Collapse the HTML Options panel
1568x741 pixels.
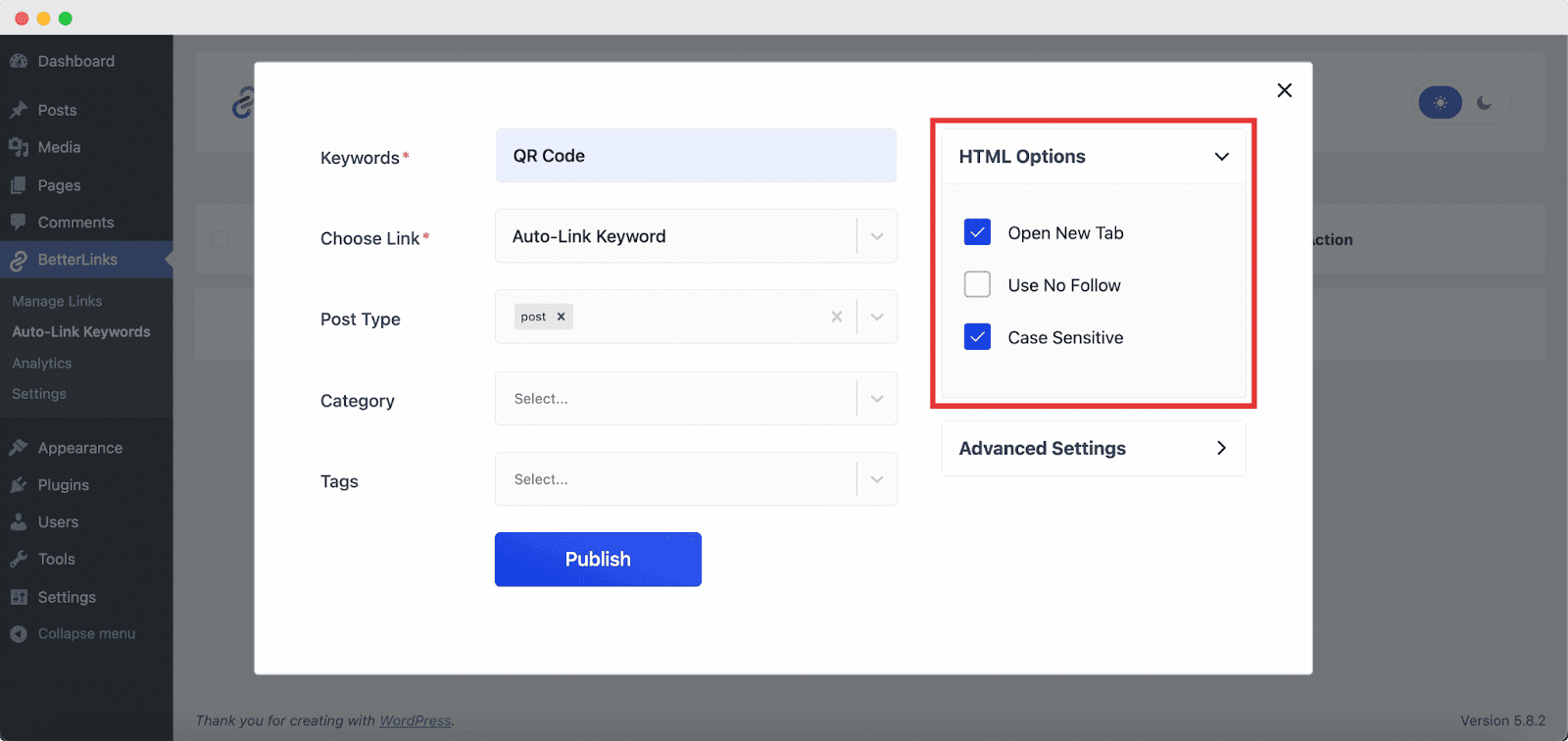(x=1221, y=157)
